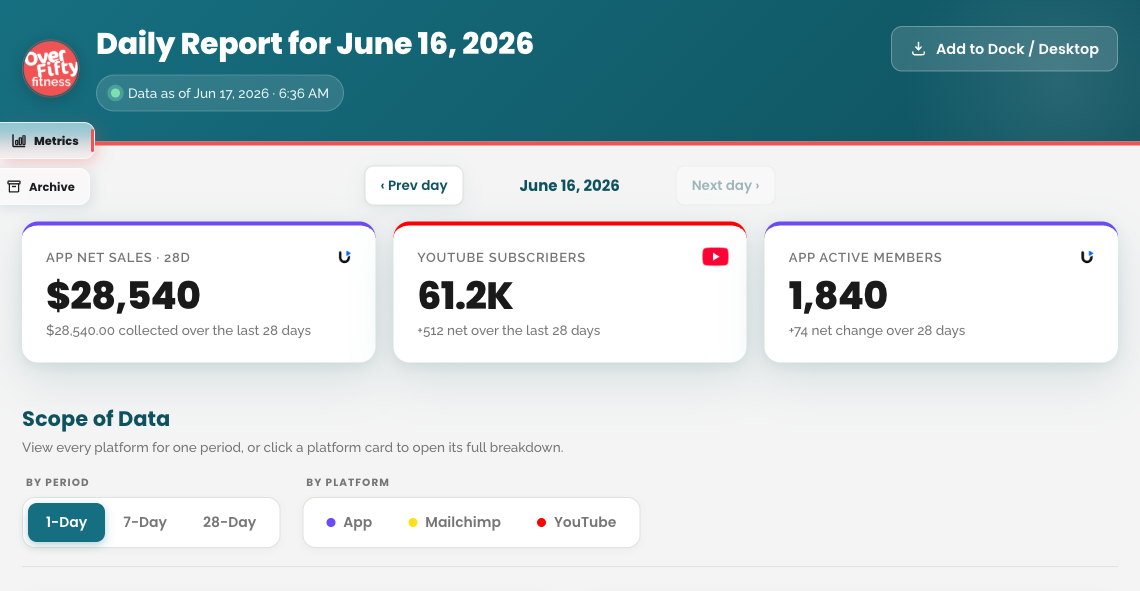
Task: Click the Daily Report for June 16, 2026 title
Action: 315,44
